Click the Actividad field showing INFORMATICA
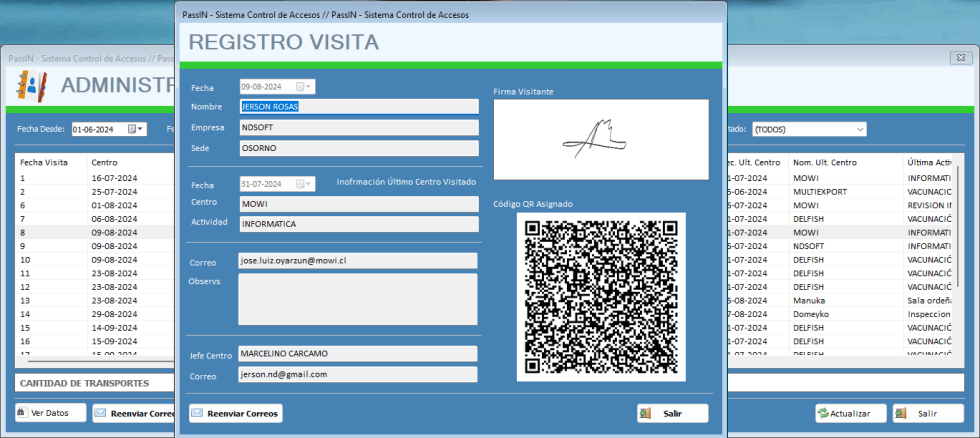The width and height of the screenshot is (980, 438). tap(359, 224)
